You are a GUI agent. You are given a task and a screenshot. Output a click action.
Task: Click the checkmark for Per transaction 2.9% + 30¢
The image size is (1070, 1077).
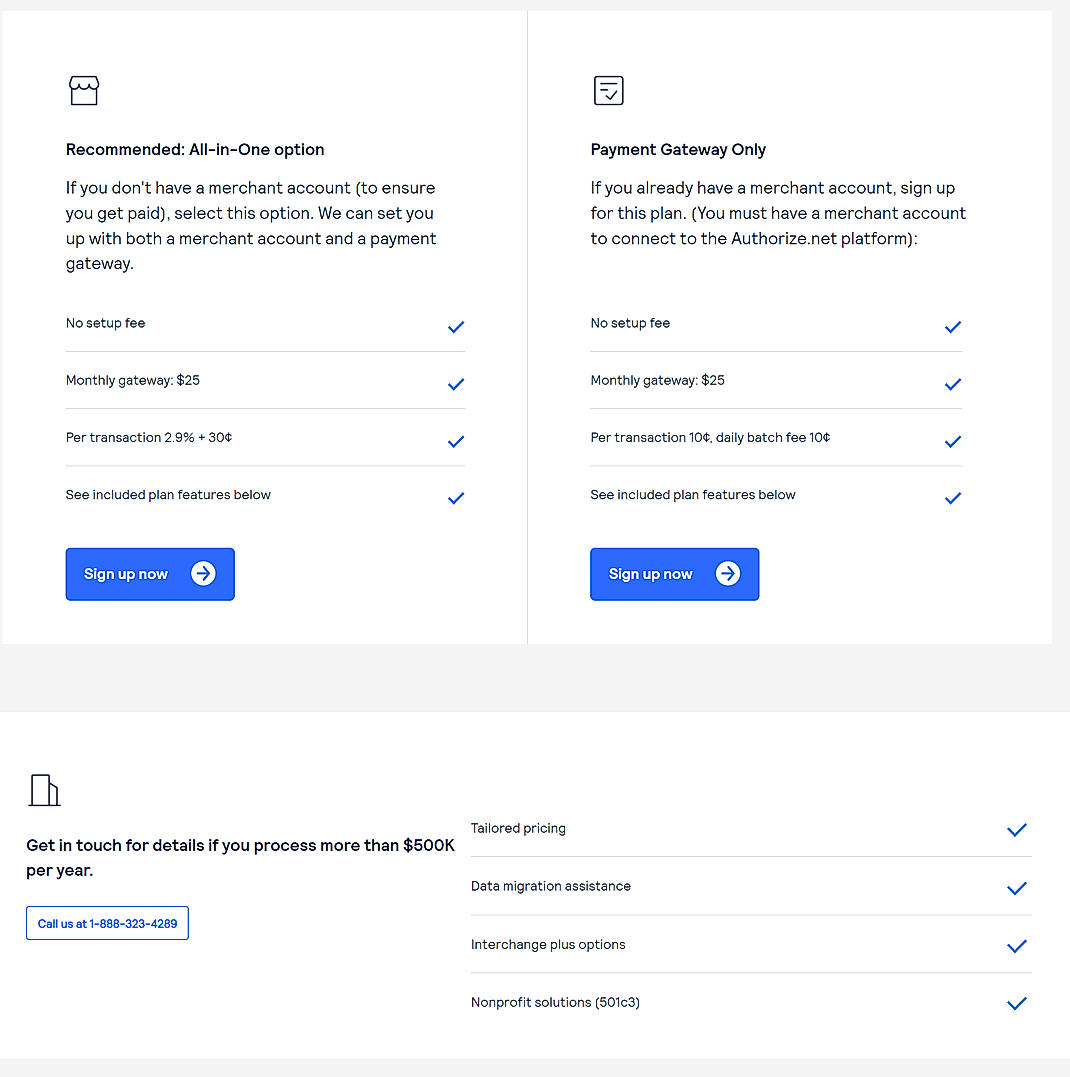click(x=456, y=441)
